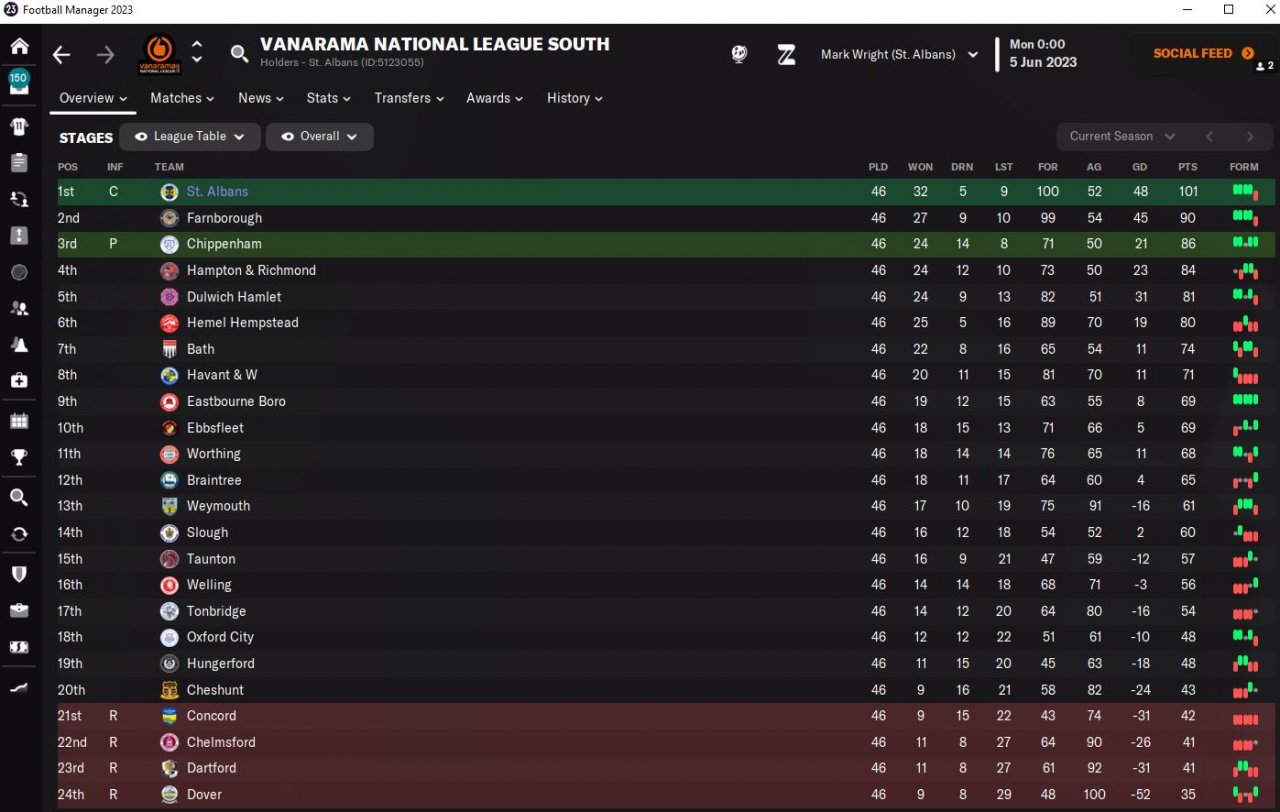
Task: Click the Scouting magnifier sidebar icon
Action: 19,497
